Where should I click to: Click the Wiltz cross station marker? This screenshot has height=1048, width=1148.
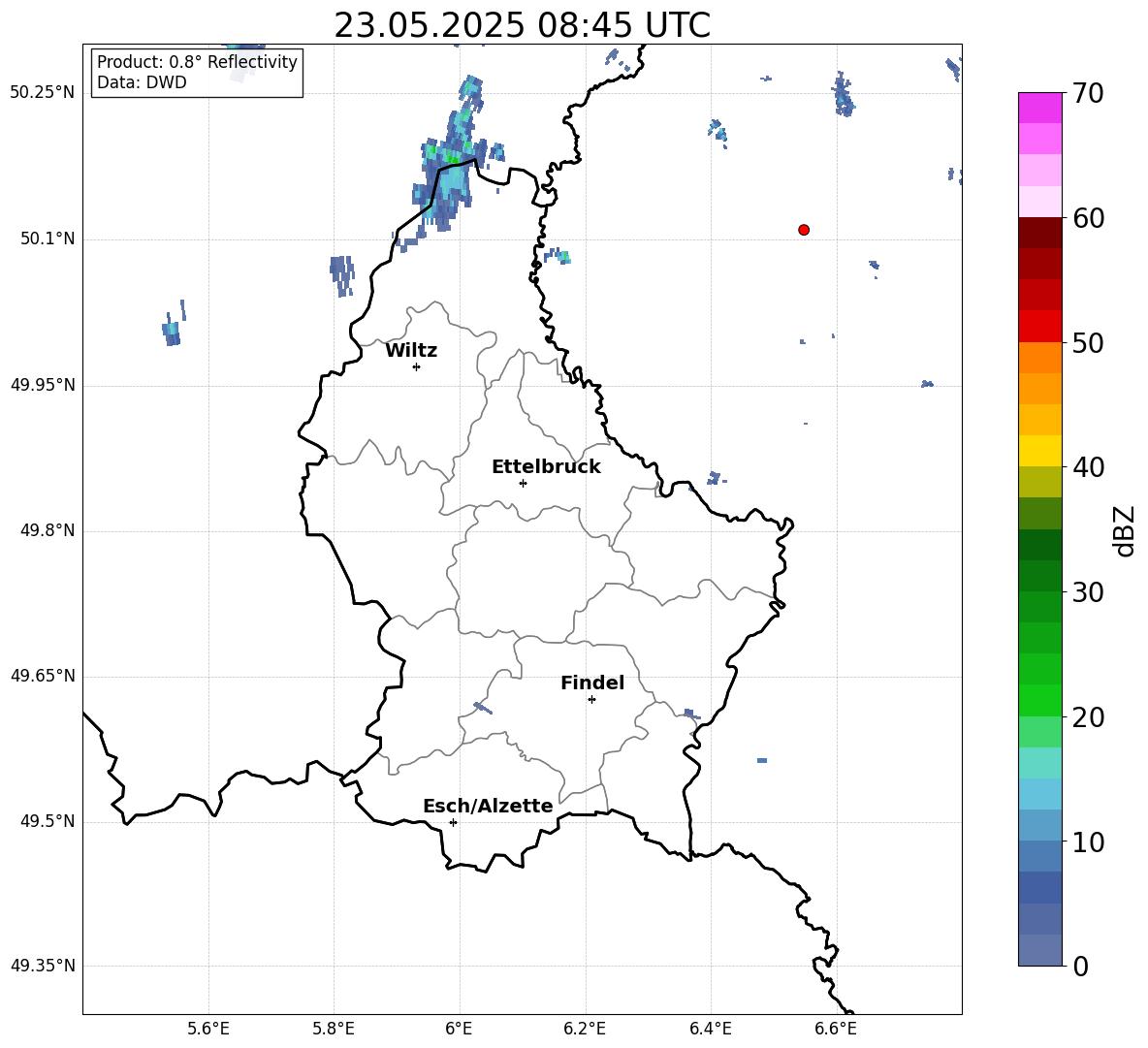417,366
